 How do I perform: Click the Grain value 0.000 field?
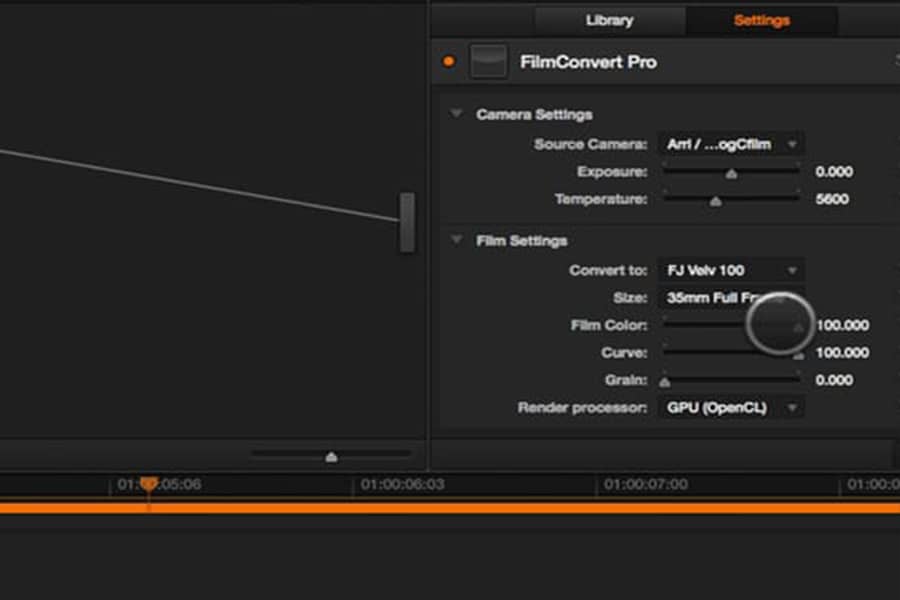coord(834,380)
